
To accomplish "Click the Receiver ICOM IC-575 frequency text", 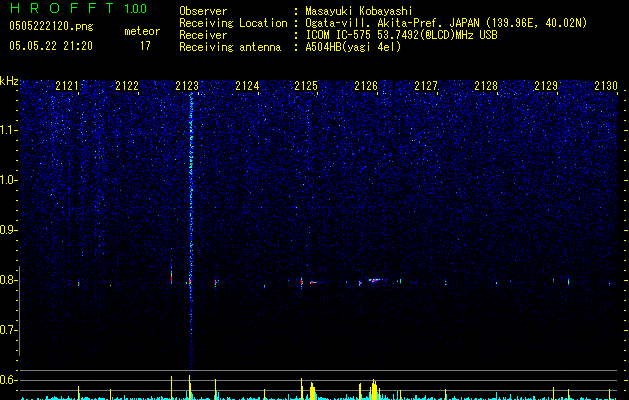I will coord(401,35).
